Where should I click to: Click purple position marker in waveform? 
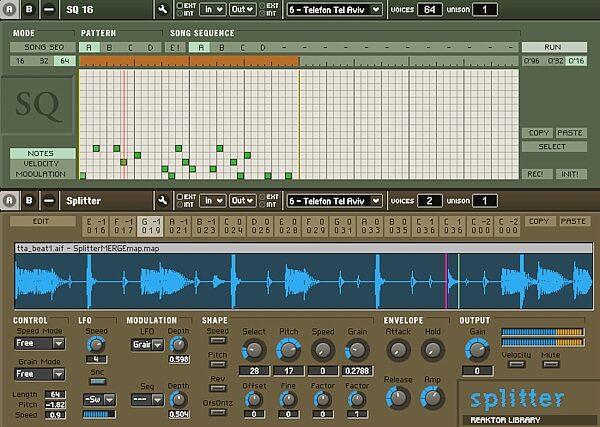point(446,280)
